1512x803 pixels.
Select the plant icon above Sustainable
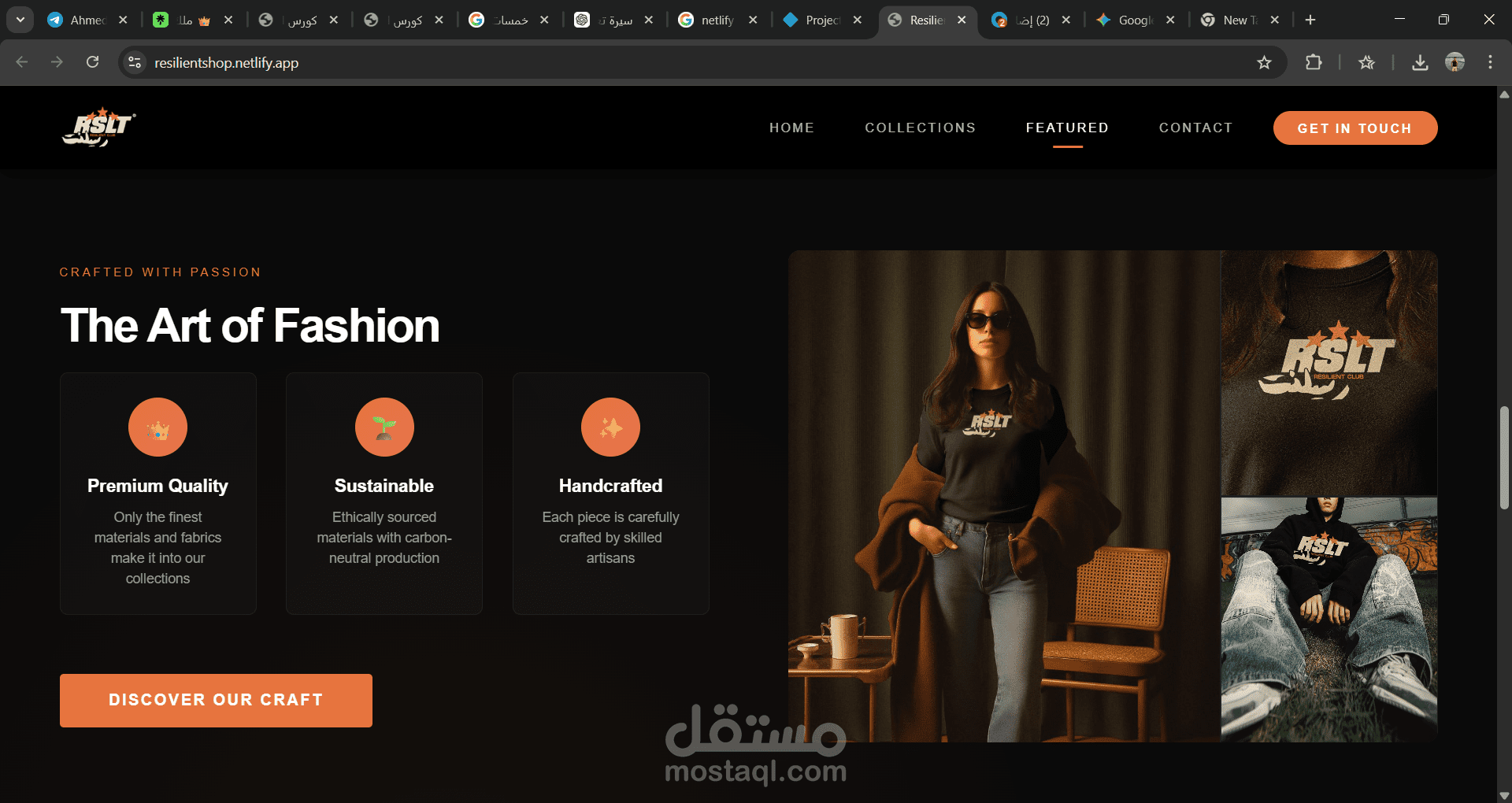click(x=384, y=427)
